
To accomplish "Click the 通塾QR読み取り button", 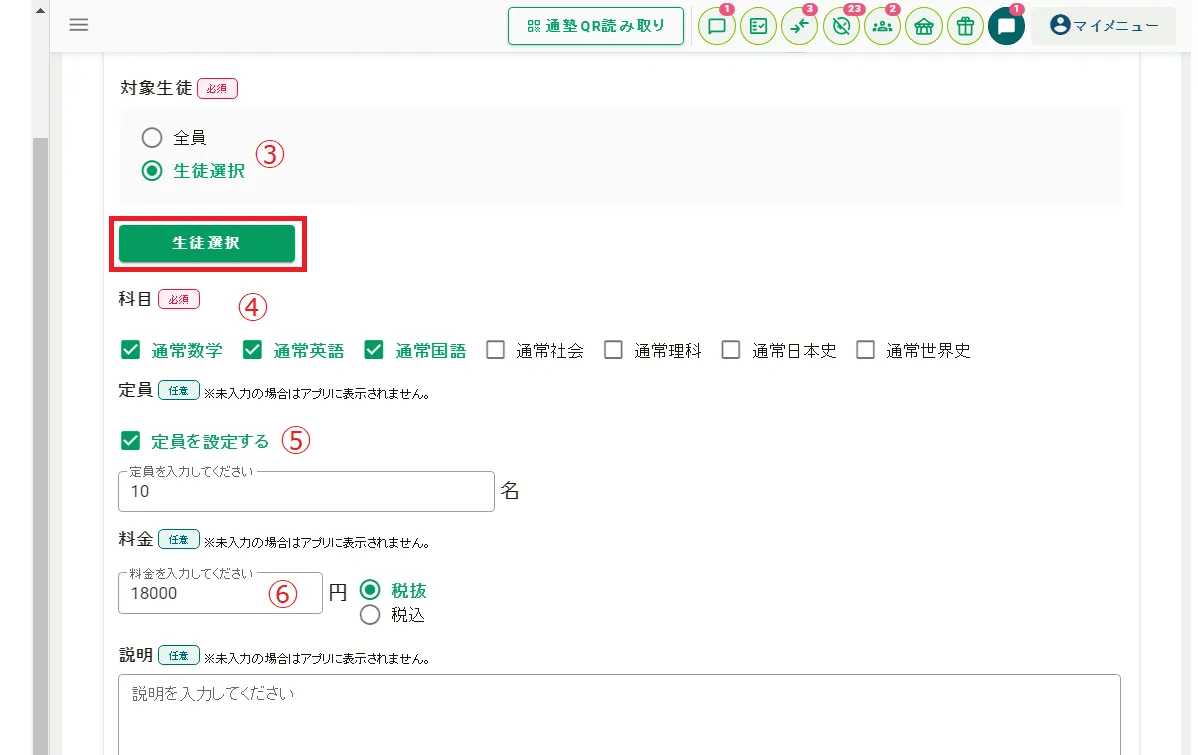I will coord(596,26).
